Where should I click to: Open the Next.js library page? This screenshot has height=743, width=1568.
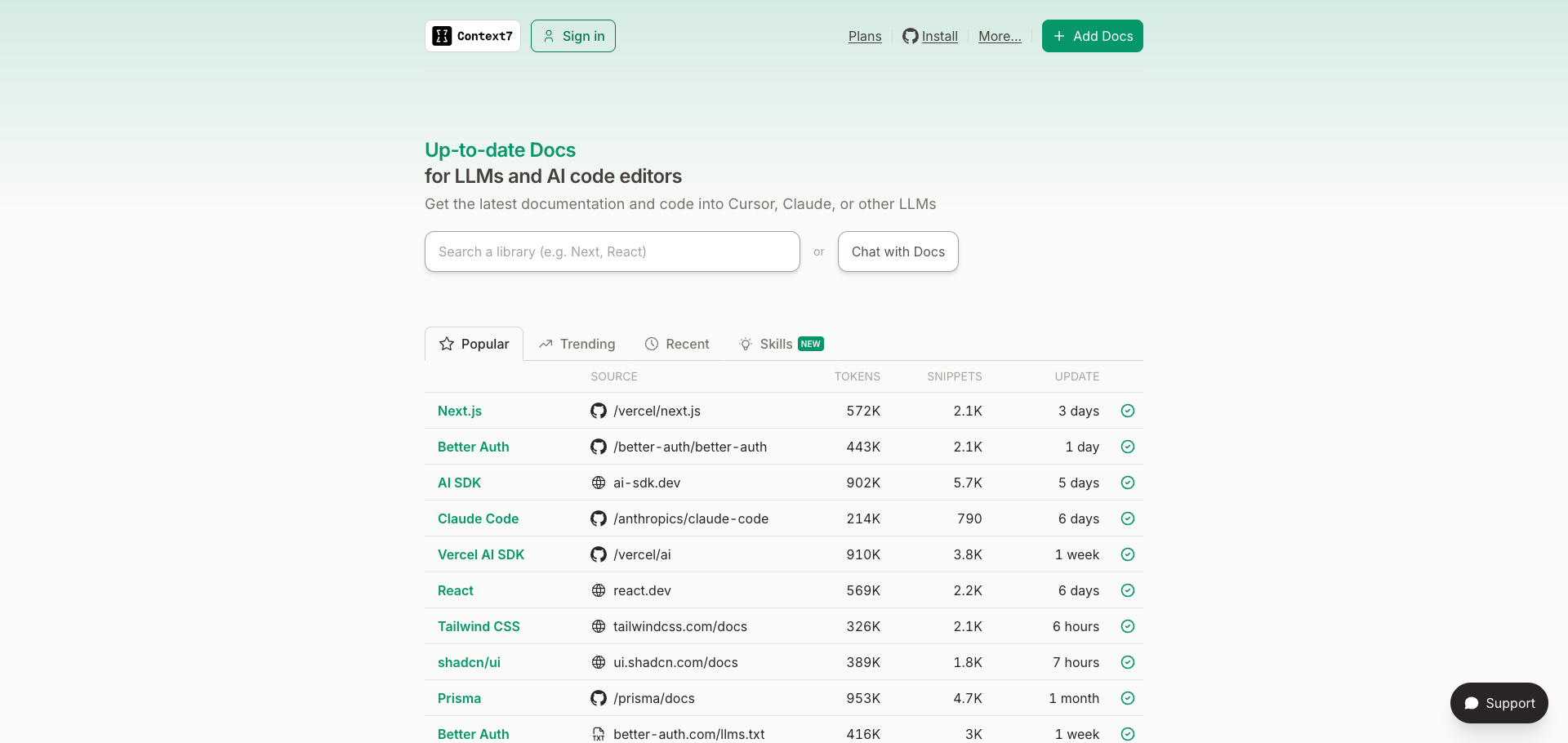point(459,411)
